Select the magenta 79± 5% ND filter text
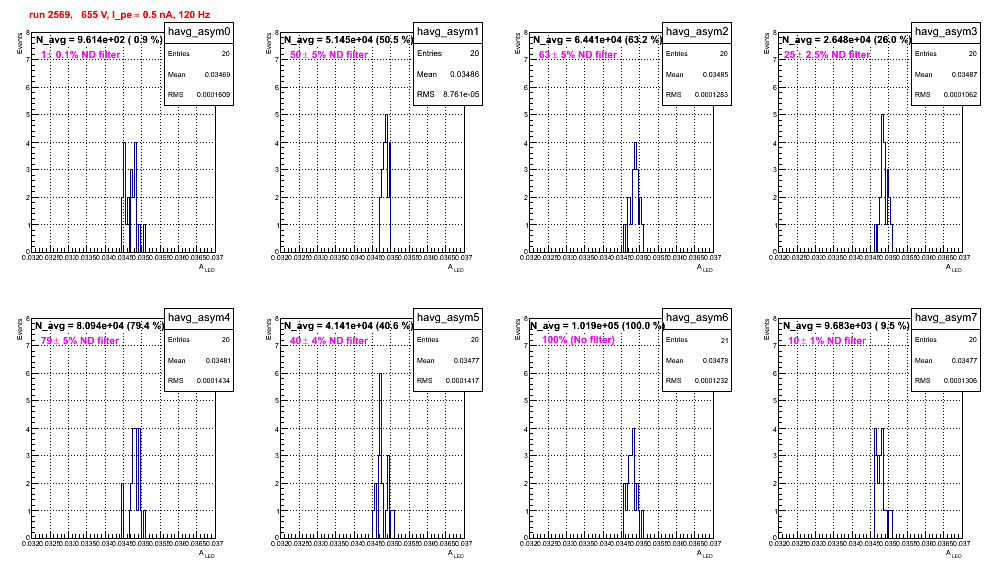This screenshot has height=572, width=996. coord(80,341)
